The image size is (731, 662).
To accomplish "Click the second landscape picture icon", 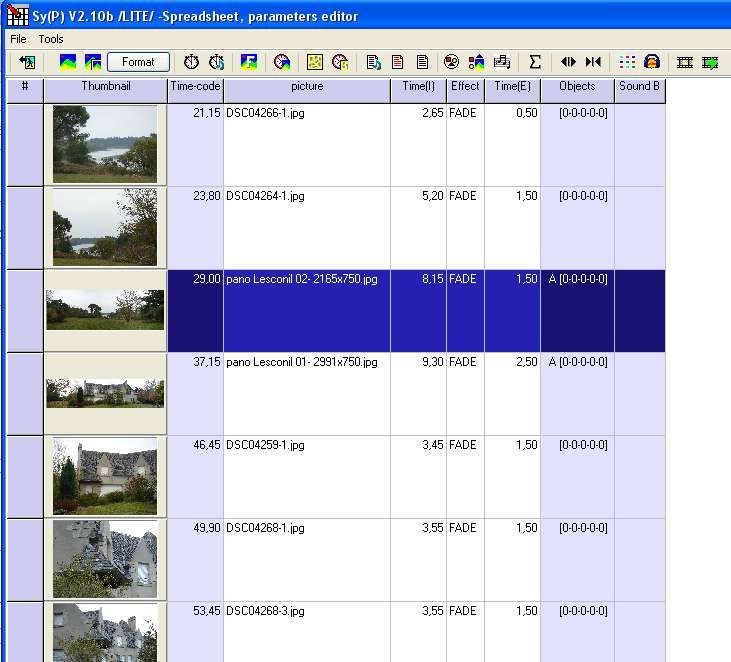I will click(x=93, y=62).
